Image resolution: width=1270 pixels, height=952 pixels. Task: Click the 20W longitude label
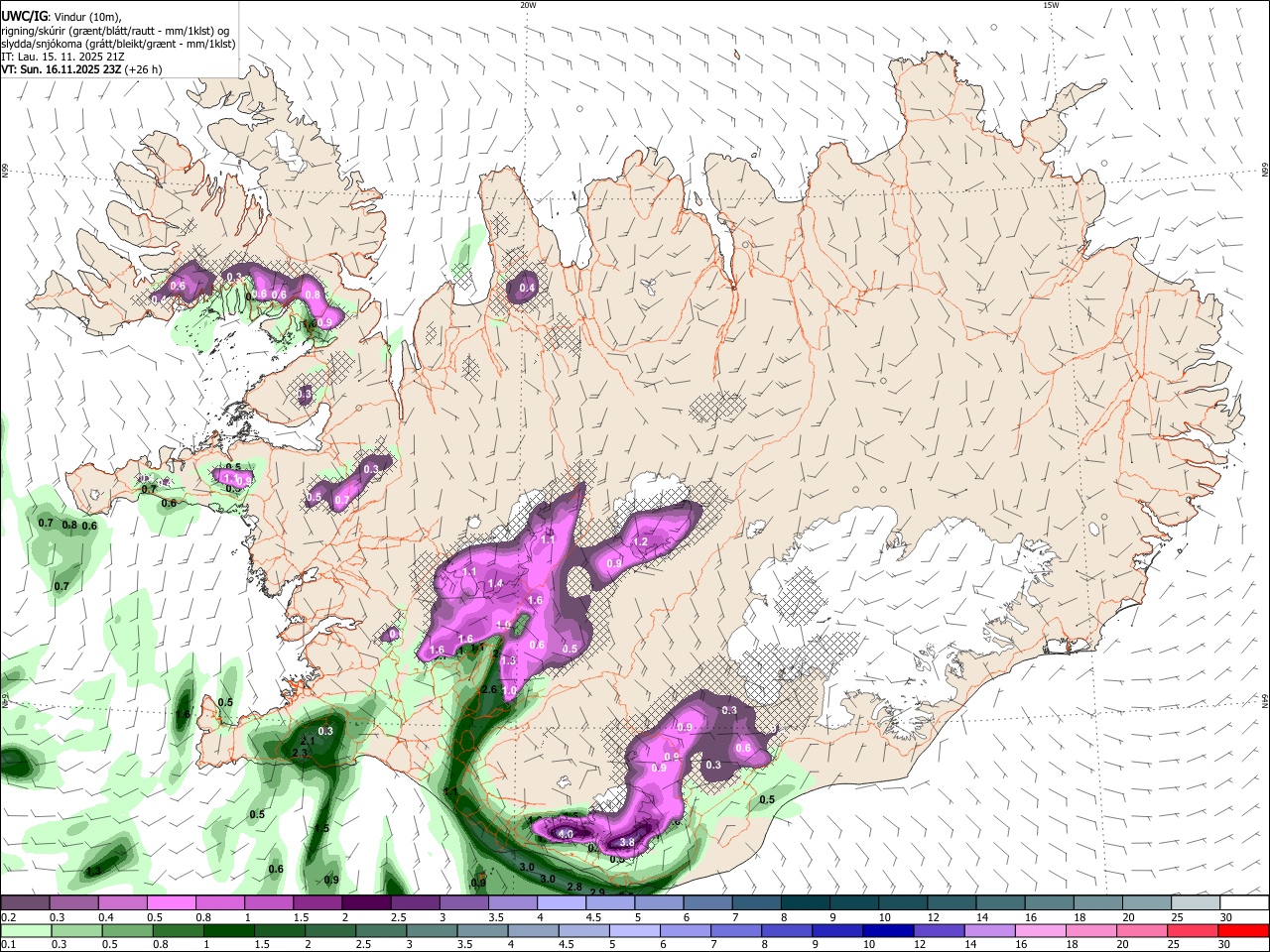click(528, 5)
